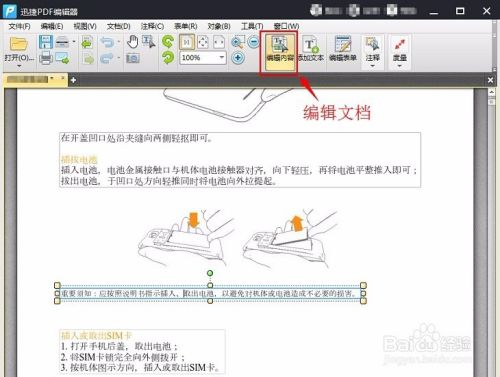
Task: Click the vertical scrollbar up arrow
Action: (x=491, y=91)
